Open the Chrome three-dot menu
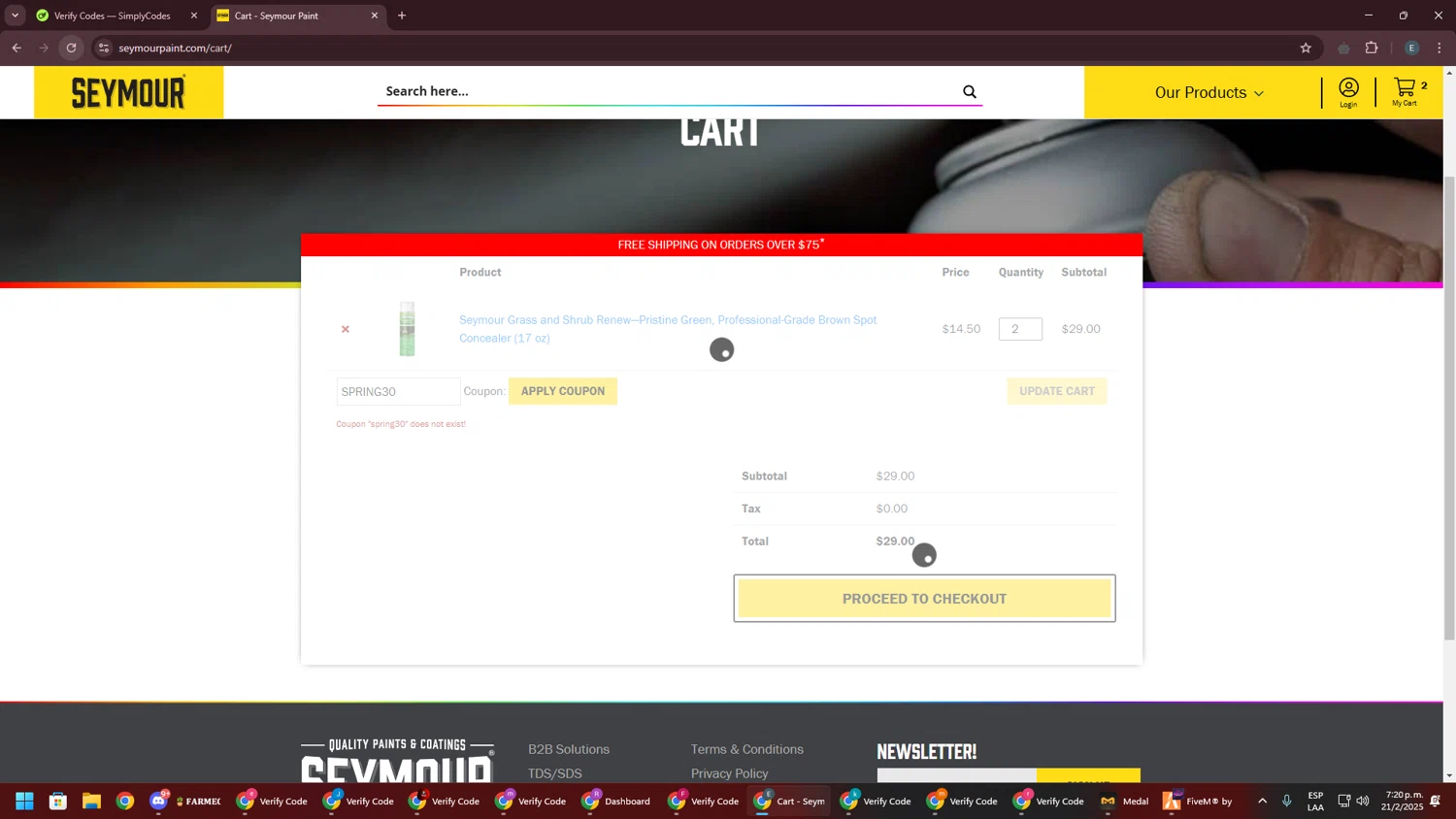 1439,48
